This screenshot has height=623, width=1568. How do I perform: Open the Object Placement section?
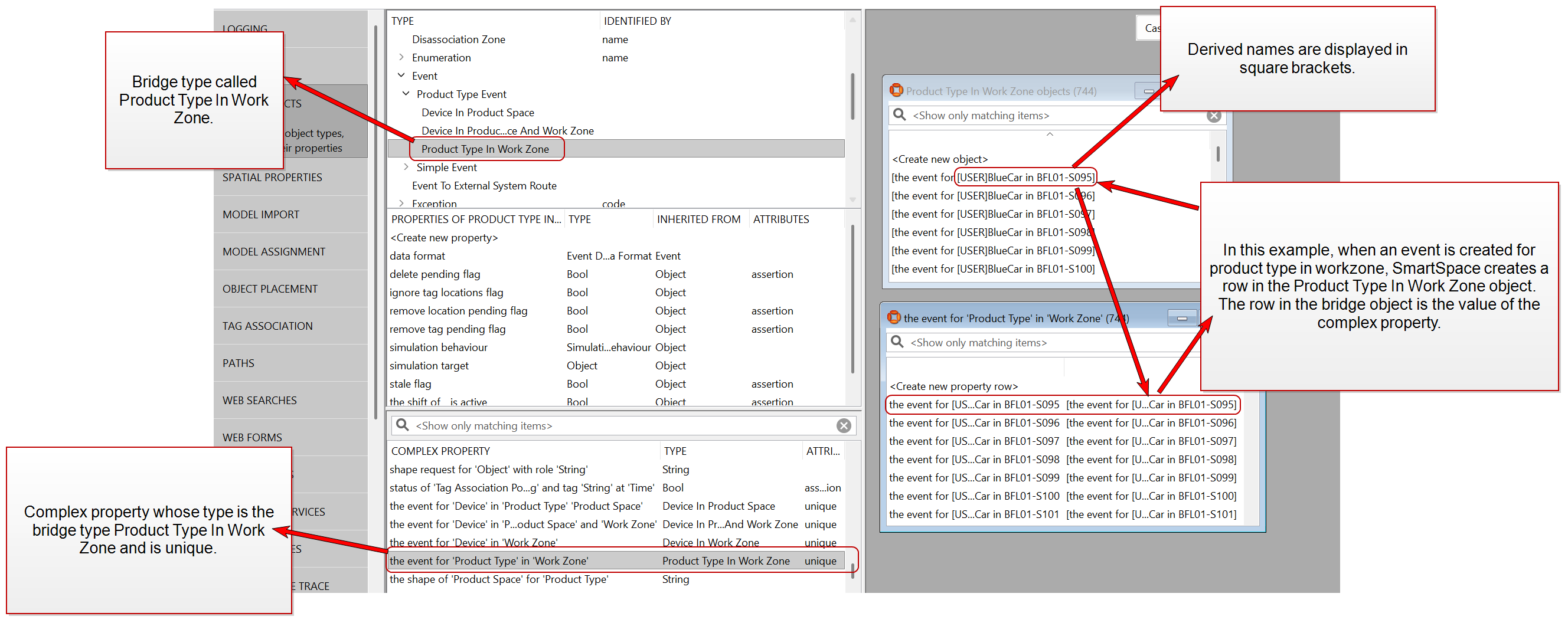(290, 288)
